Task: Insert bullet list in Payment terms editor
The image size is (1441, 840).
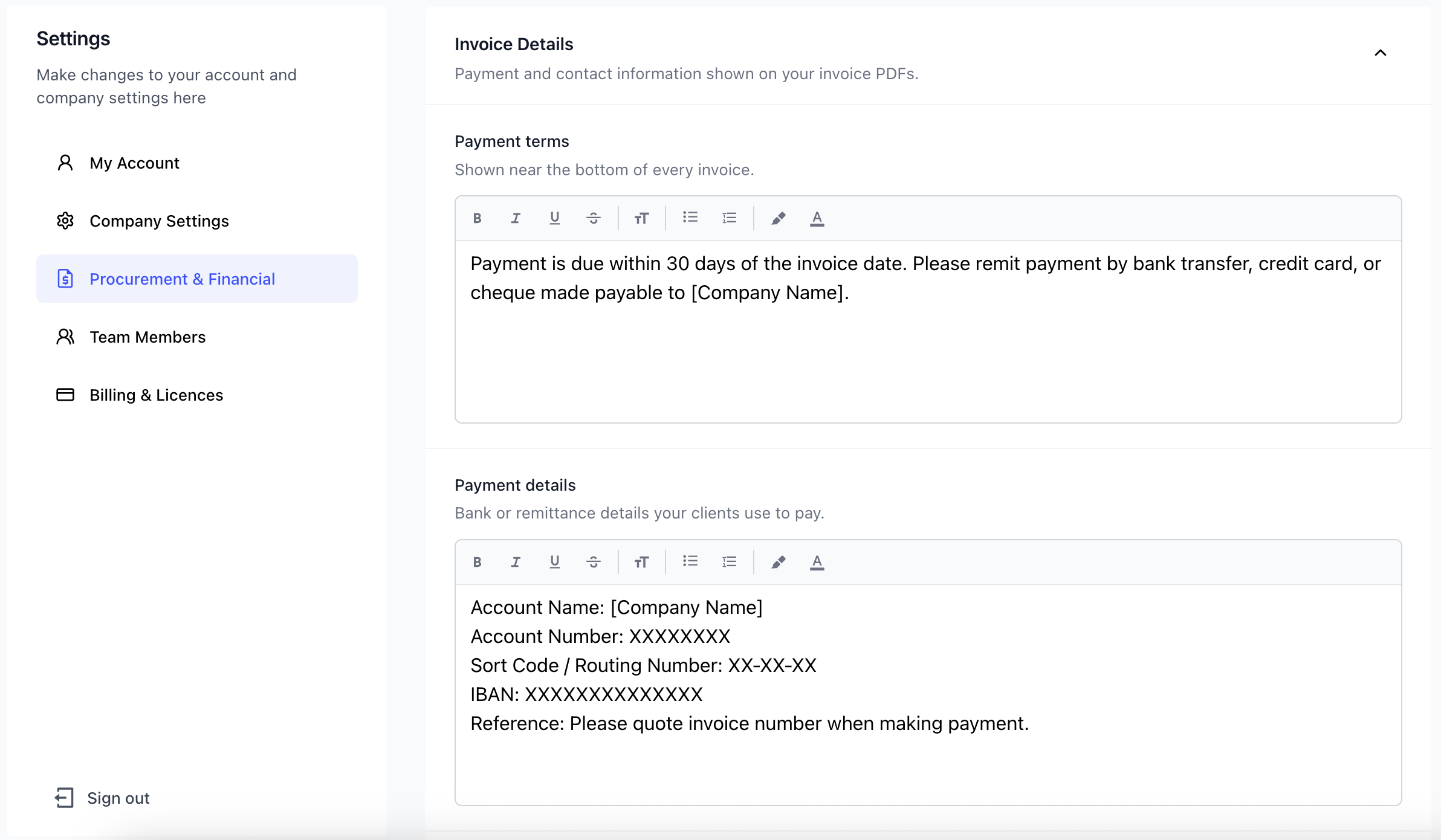Action: click(x=690, y=218)
